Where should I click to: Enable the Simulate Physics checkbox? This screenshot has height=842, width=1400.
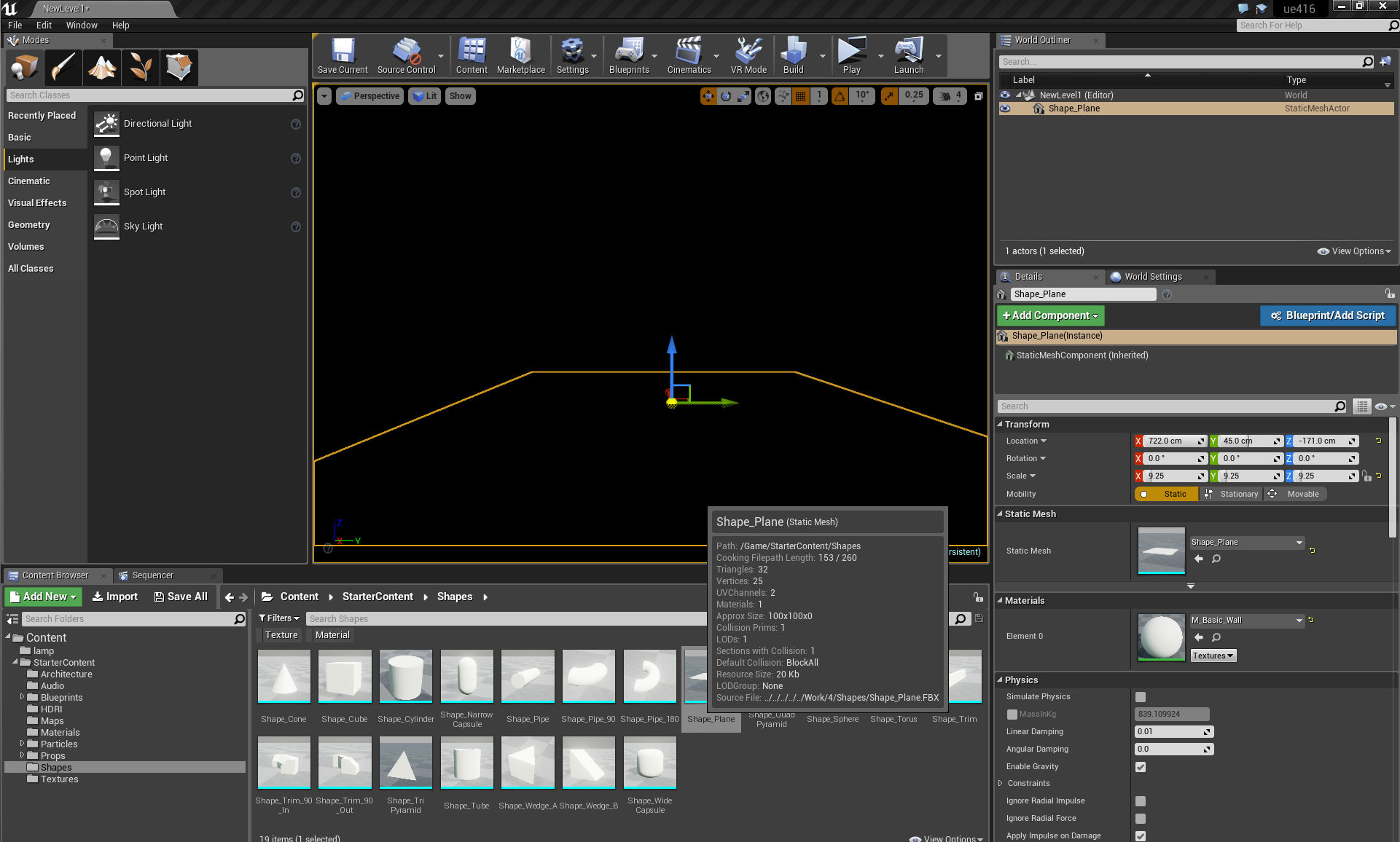tap(1141, 697)
